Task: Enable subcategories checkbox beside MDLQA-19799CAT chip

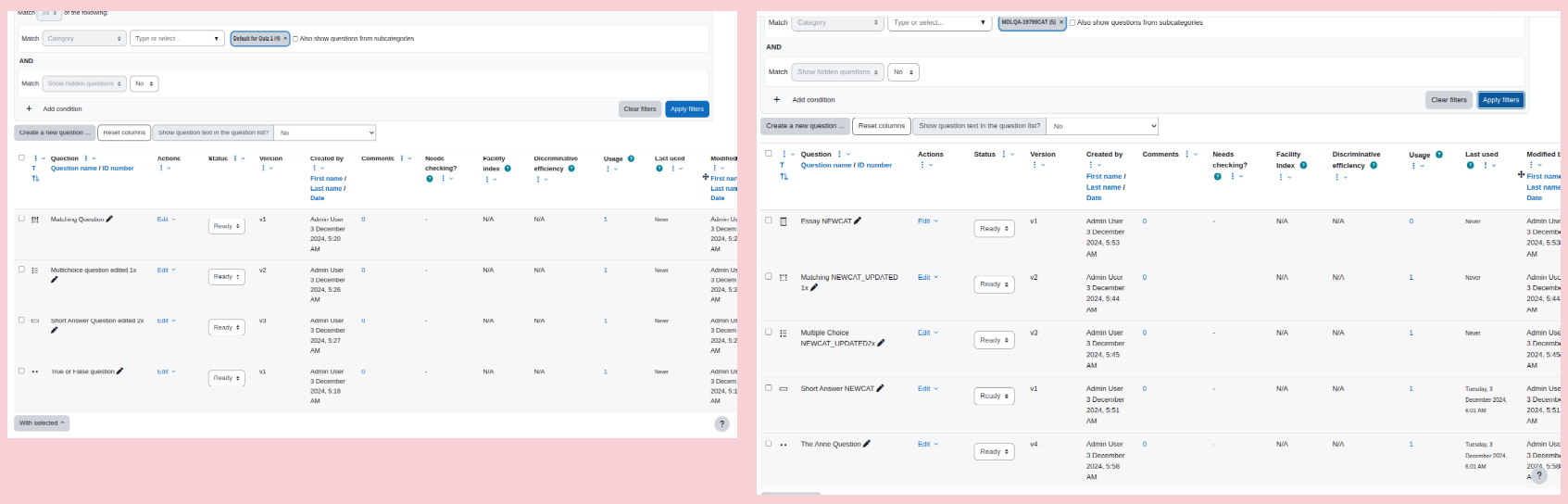Action: click(1073, 22)
